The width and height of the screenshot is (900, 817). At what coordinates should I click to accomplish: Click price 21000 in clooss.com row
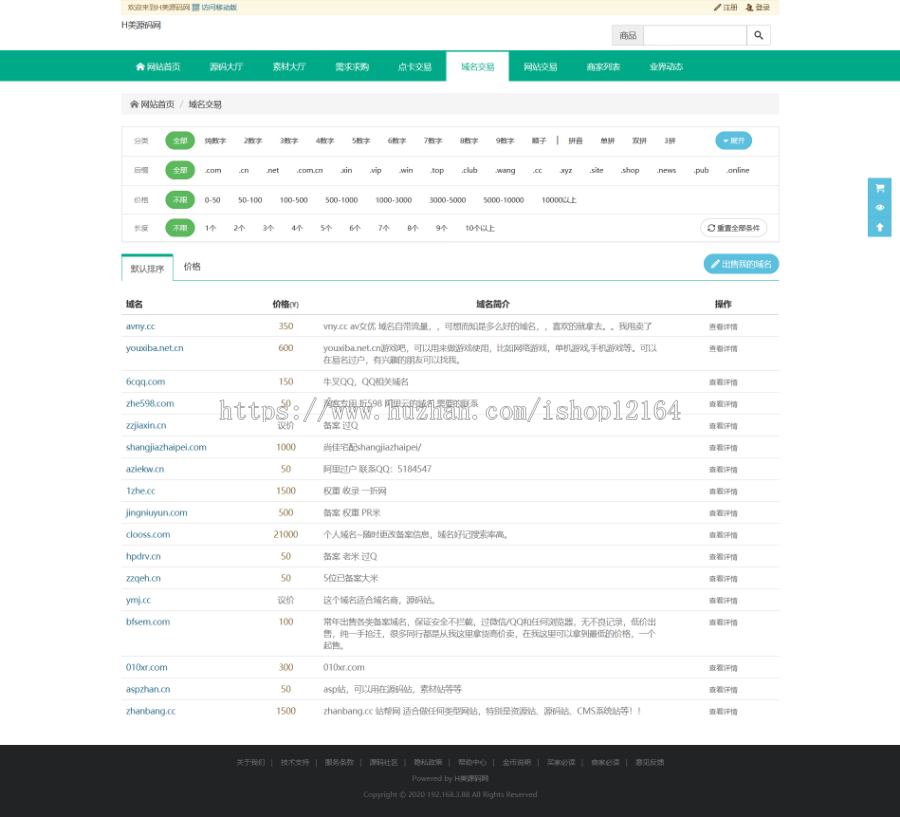pyautogui.click(x=286, y=535)
